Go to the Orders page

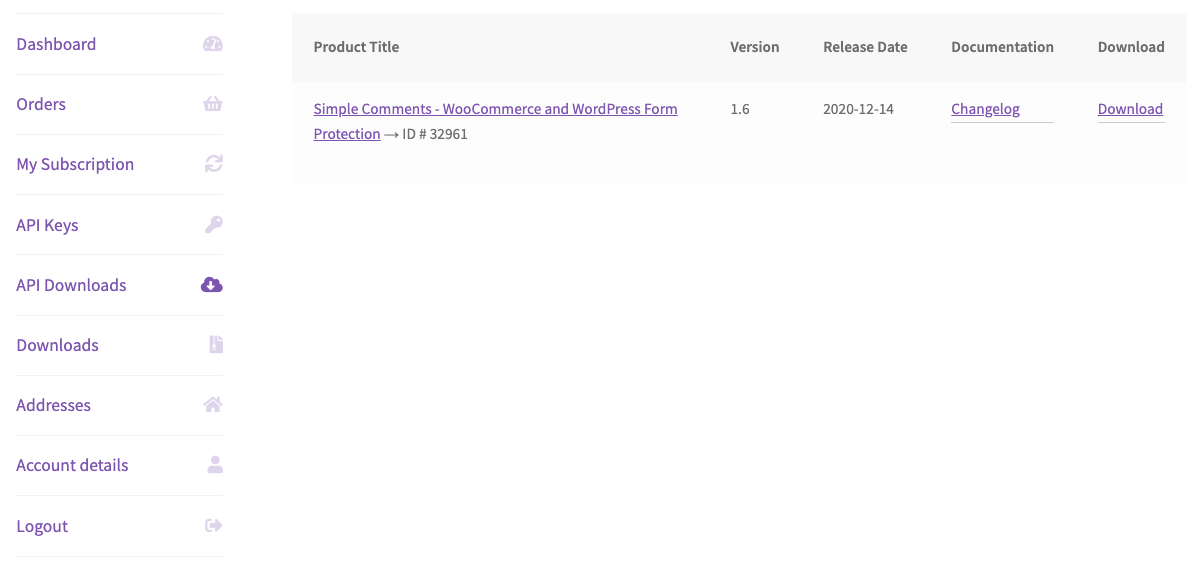41,104
